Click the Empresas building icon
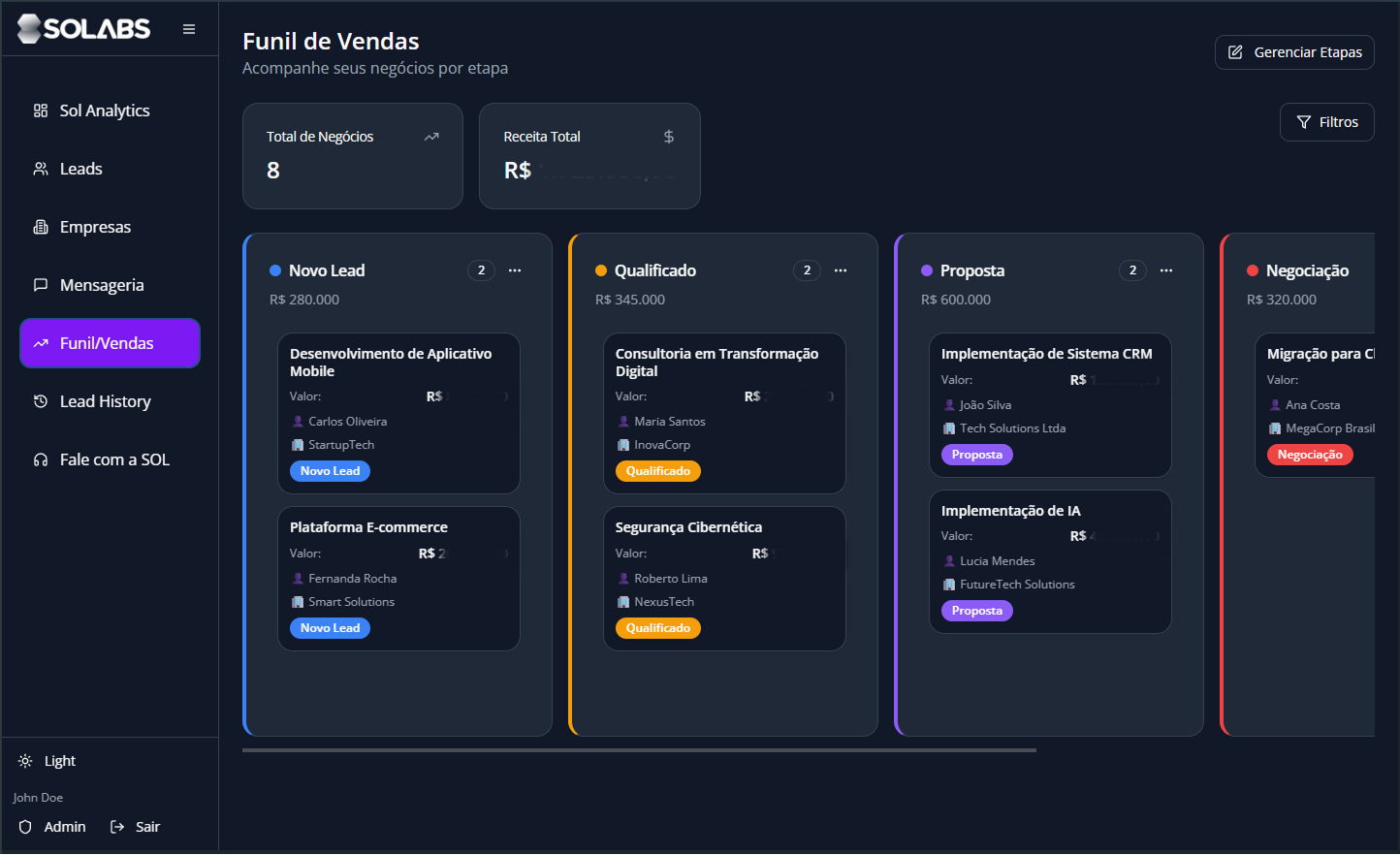The height and width of the screenshot is (855, 1400). [x=41, y=227]
